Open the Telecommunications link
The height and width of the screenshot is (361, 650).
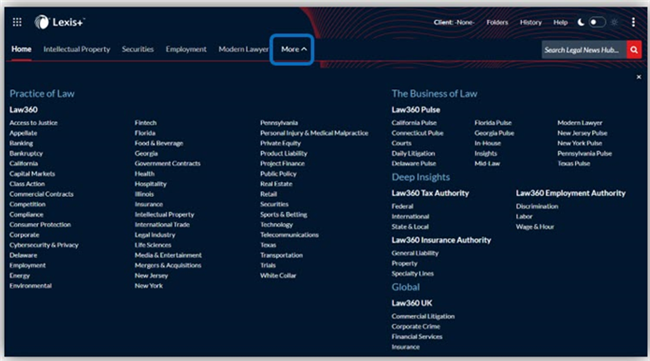click(x=289, y=235)
